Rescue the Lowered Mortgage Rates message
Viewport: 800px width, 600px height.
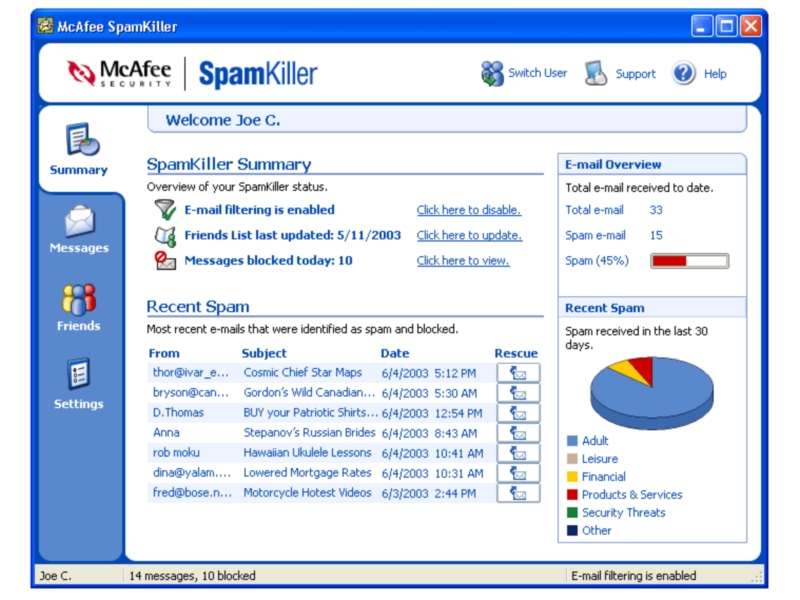pyautogui.click(x=518, y=473)
